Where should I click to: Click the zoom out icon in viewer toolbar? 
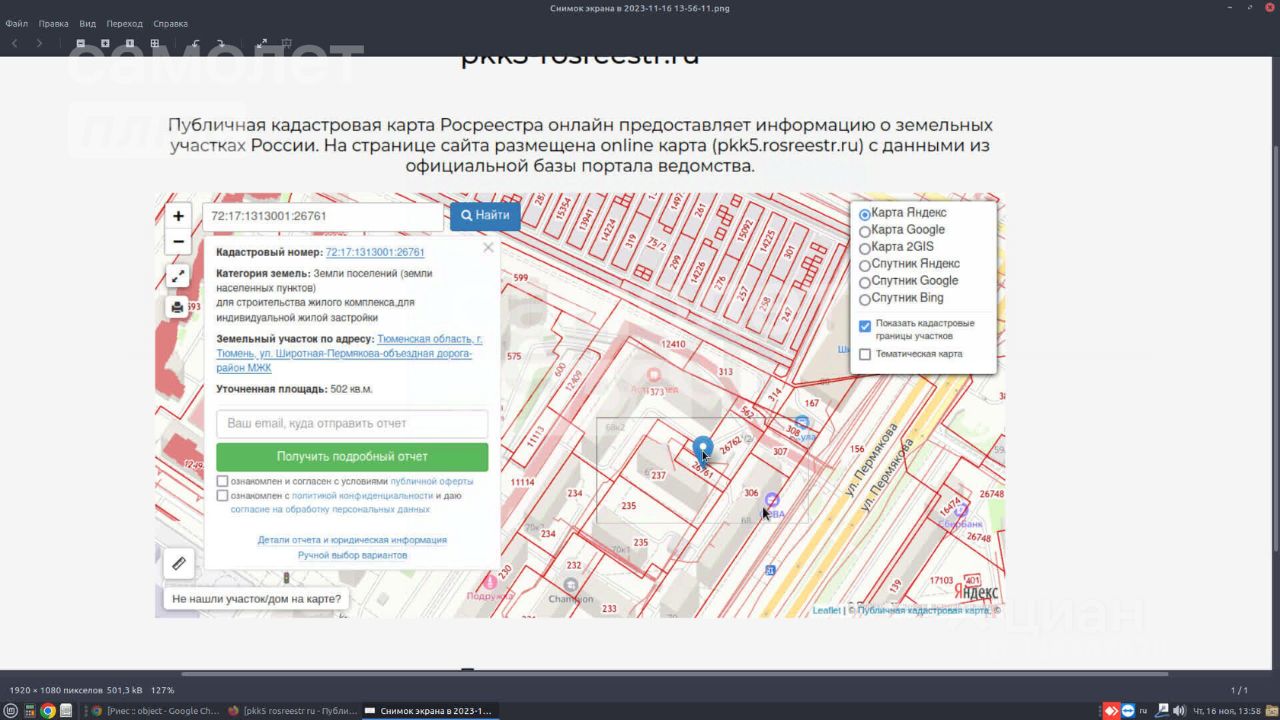[x=81, y=43]
